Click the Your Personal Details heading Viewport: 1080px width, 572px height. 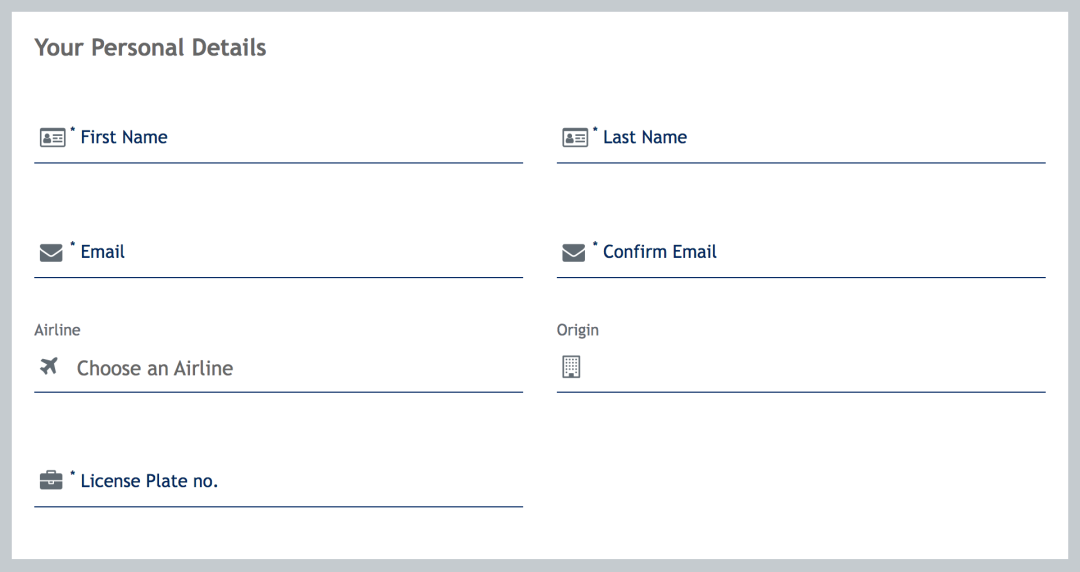point(150,48)
